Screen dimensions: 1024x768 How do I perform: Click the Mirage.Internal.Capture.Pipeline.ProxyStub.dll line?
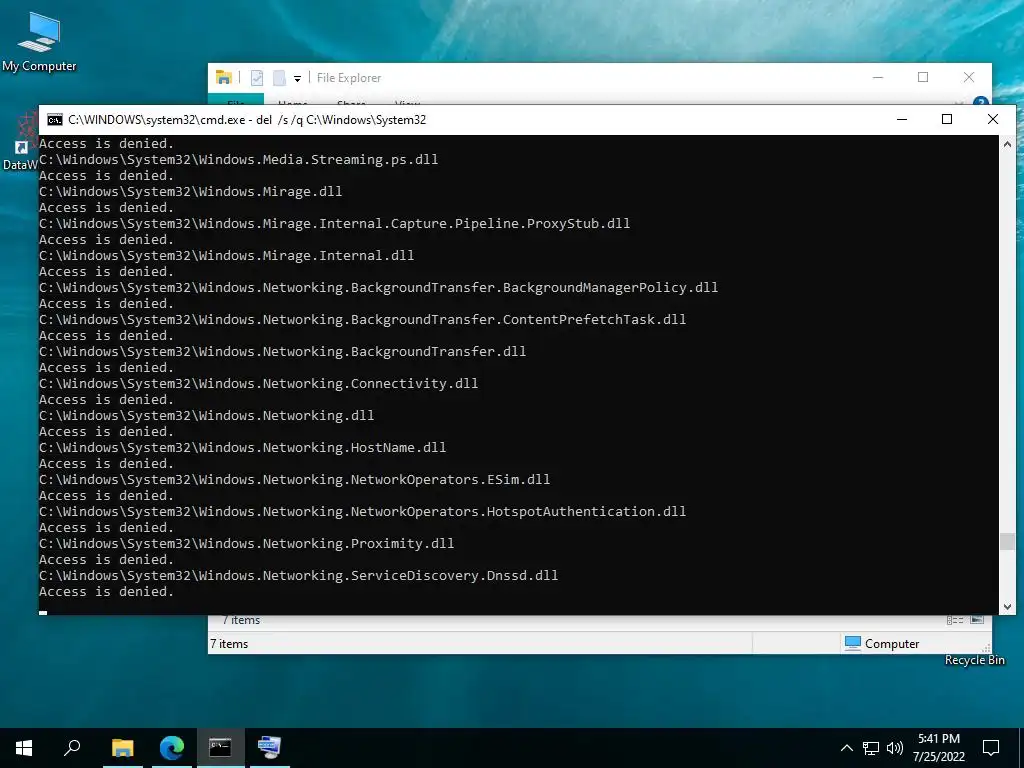point(335,223)
